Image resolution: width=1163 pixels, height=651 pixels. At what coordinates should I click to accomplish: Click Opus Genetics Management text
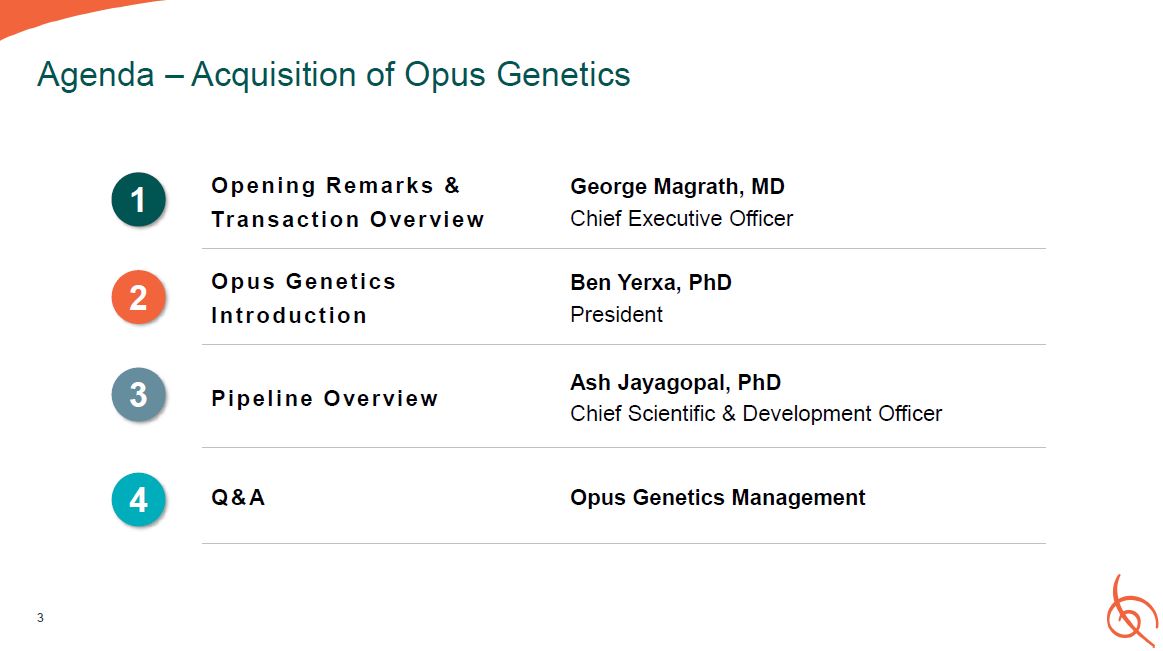coord(717,497)
